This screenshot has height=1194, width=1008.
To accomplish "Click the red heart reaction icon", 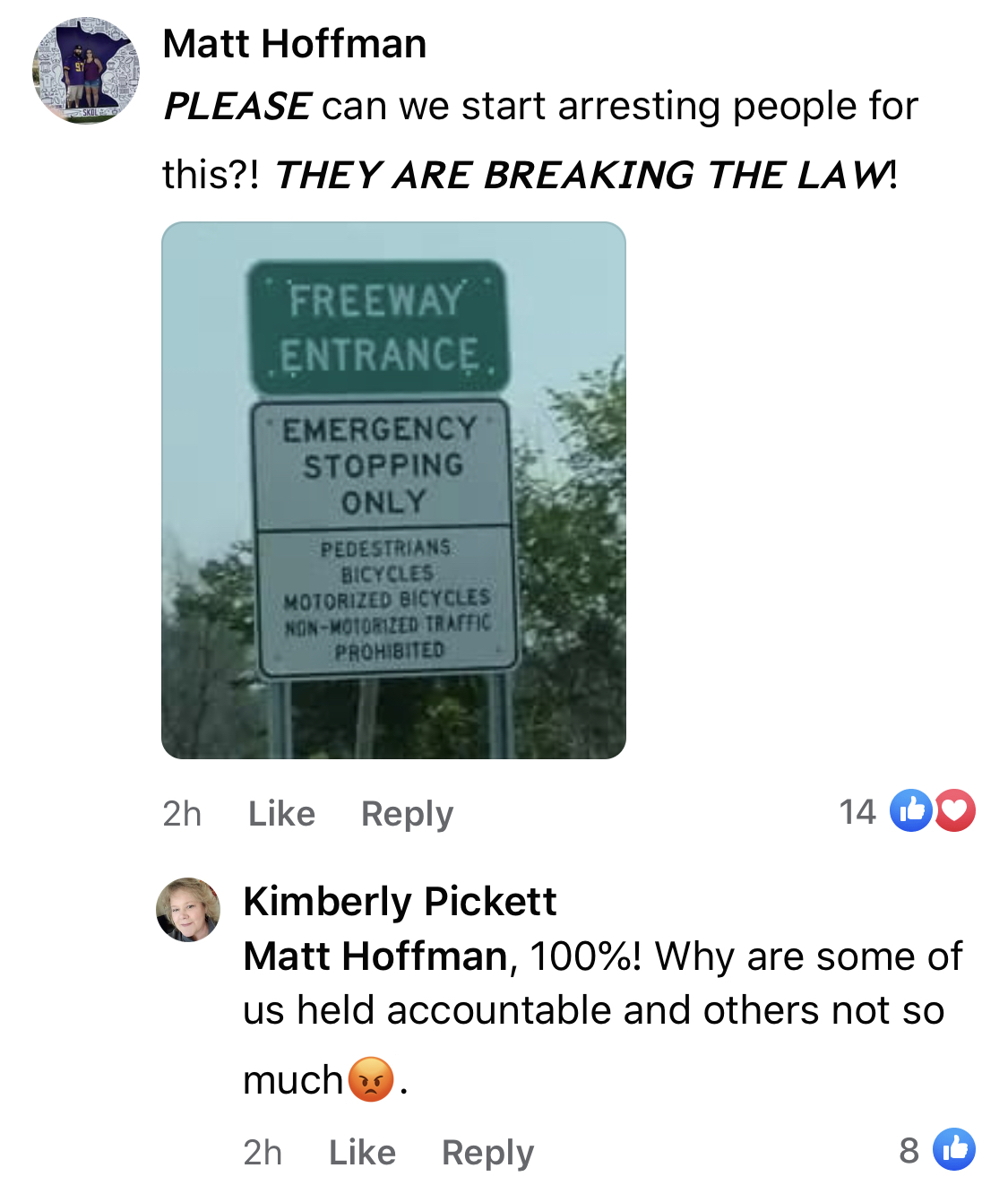I will point(955,811).
